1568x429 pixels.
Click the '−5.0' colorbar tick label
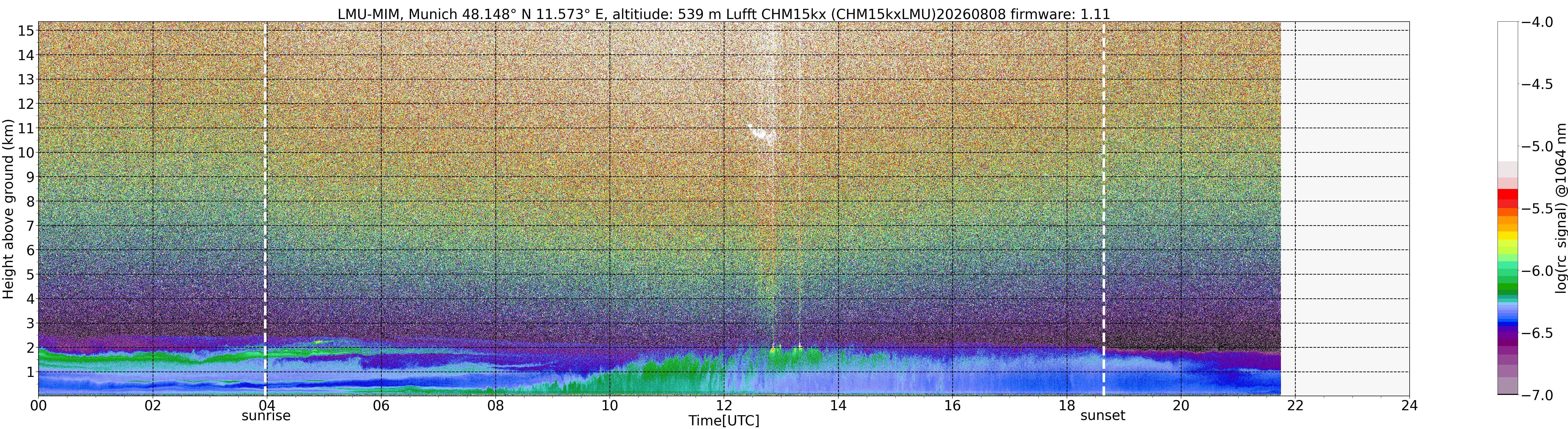[1537, 146]
